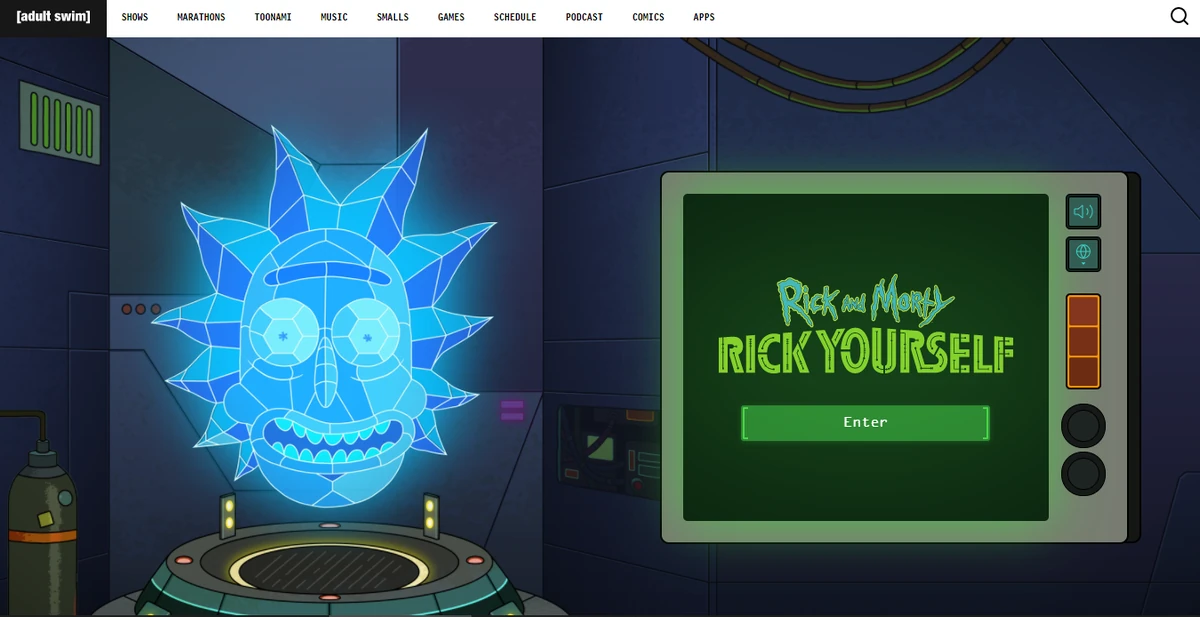
Task: Select the SCHEDULE tab
Action: coord(514,16)
